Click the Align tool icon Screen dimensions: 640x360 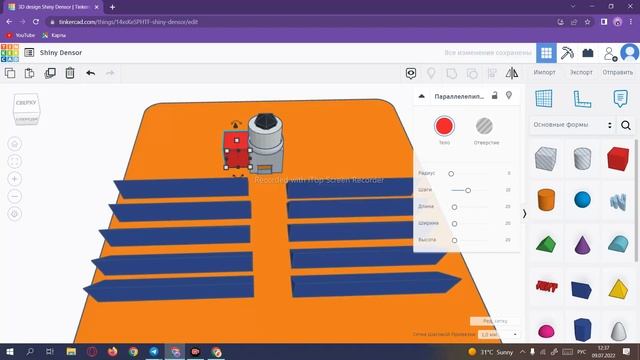pos(492,73)
